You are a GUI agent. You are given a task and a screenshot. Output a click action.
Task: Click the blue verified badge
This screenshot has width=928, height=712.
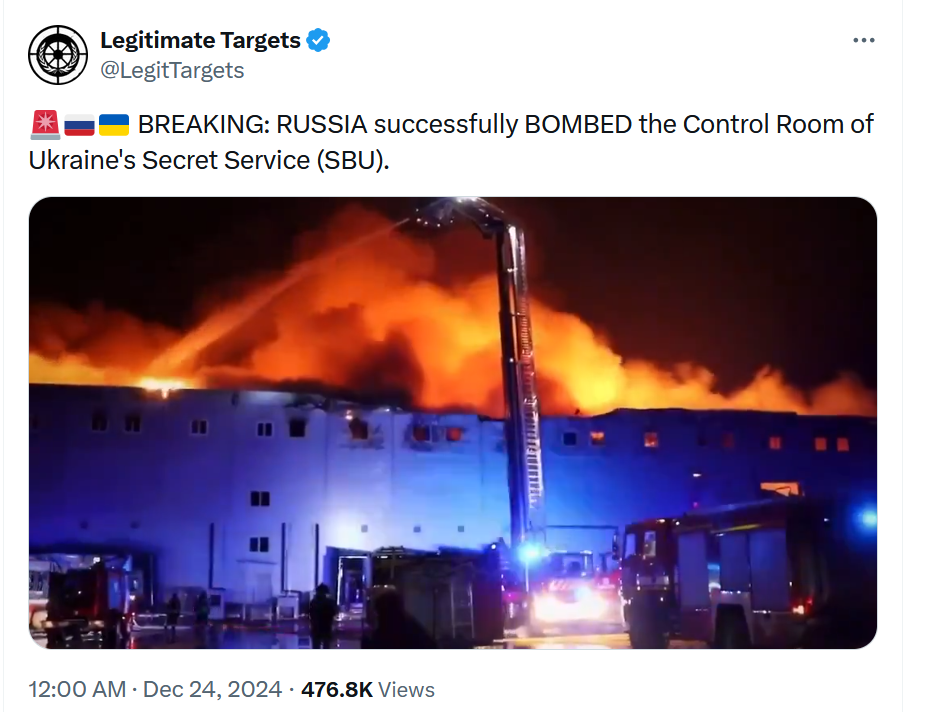tap(318, 40)
